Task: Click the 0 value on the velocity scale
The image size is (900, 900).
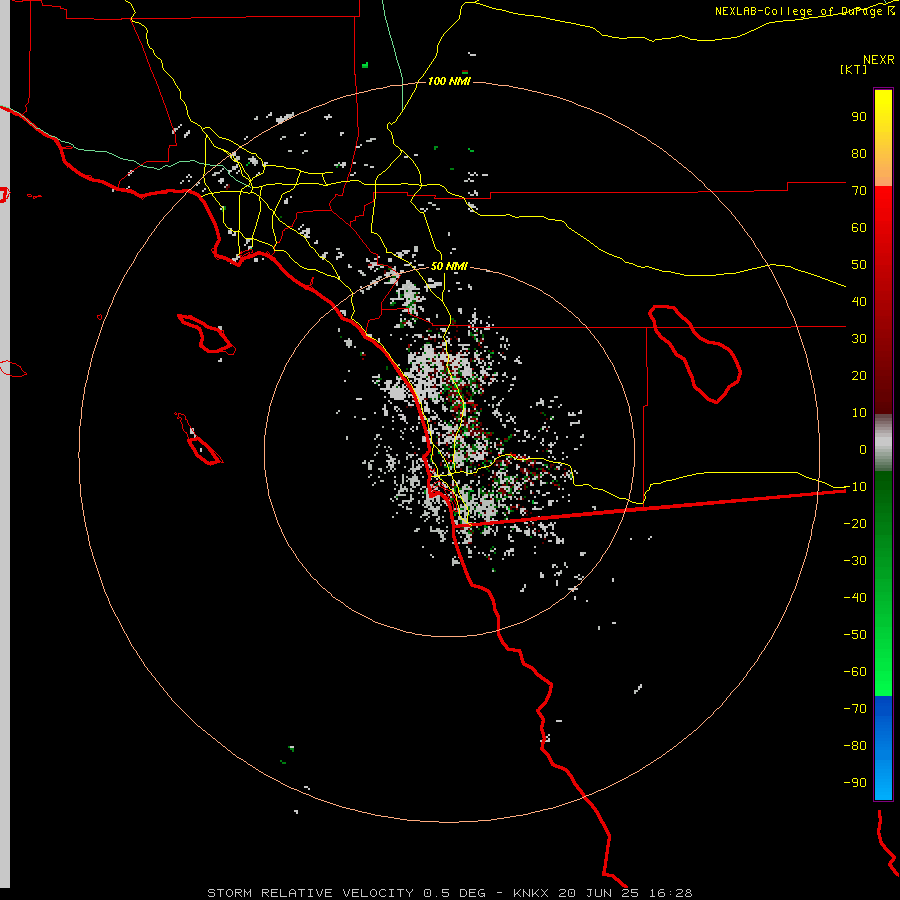Action: (x=863, y=450)
